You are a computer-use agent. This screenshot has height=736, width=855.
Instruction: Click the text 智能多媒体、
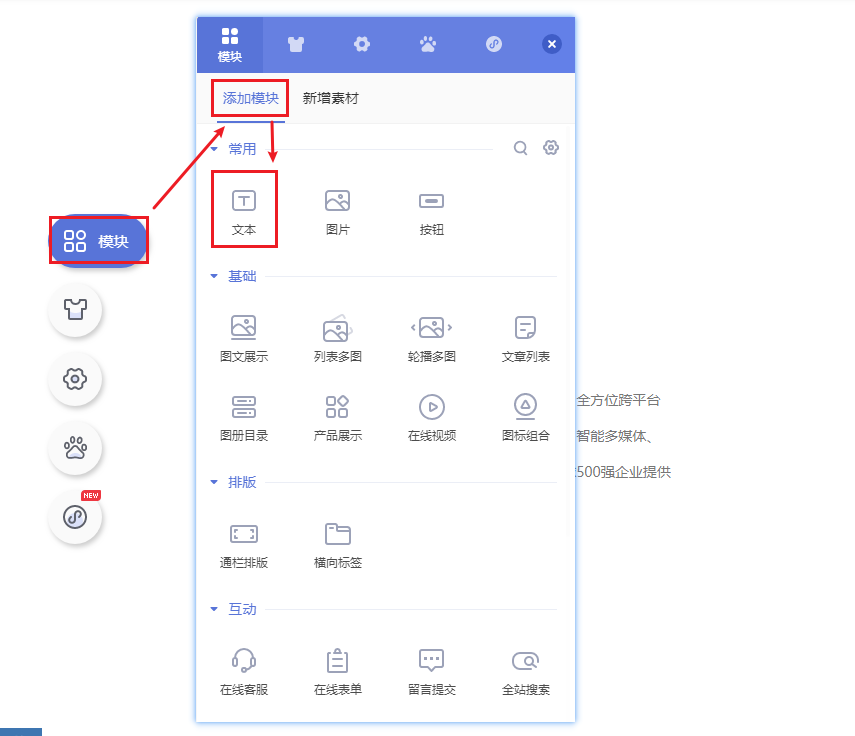pos(614,436)
